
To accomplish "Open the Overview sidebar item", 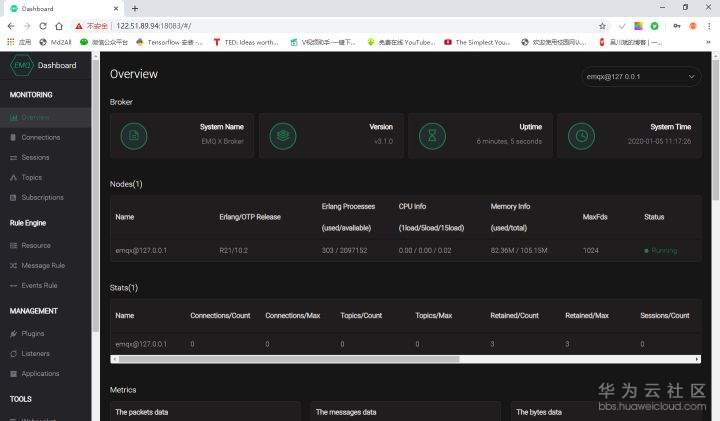I will click(45, 117).
